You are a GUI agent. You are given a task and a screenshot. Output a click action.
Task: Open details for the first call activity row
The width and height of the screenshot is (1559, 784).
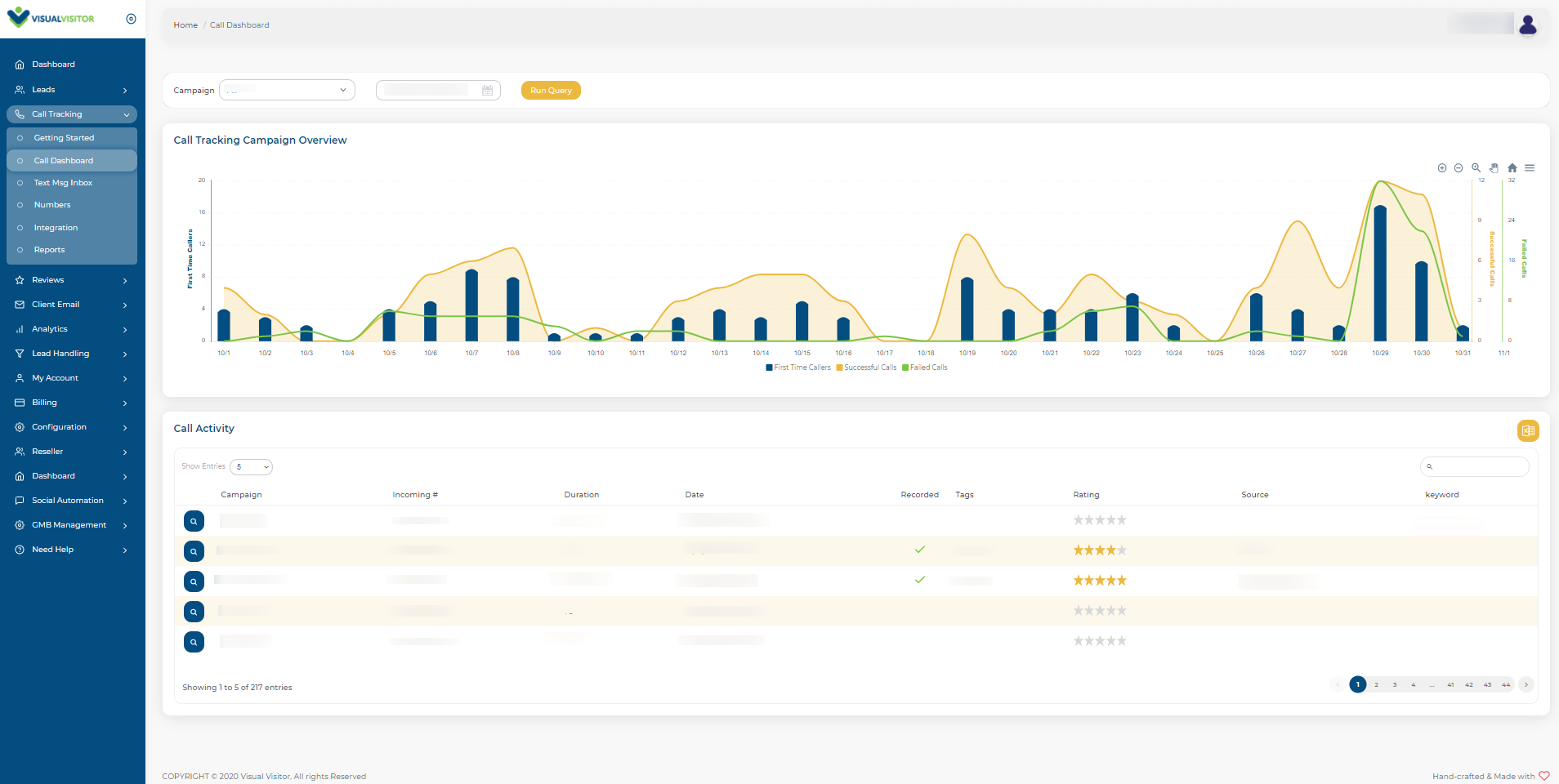pyautogui.click(x=194, y=521)
